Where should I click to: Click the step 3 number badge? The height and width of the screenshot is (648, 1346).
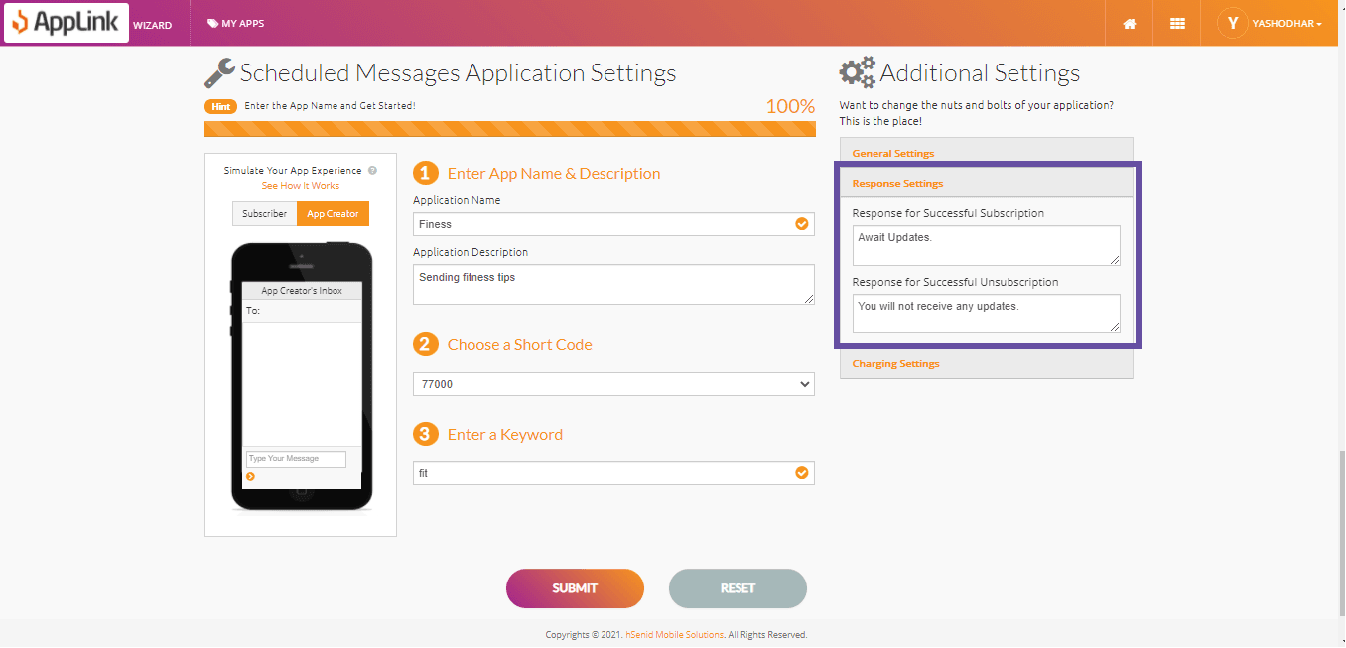point(426,434)
